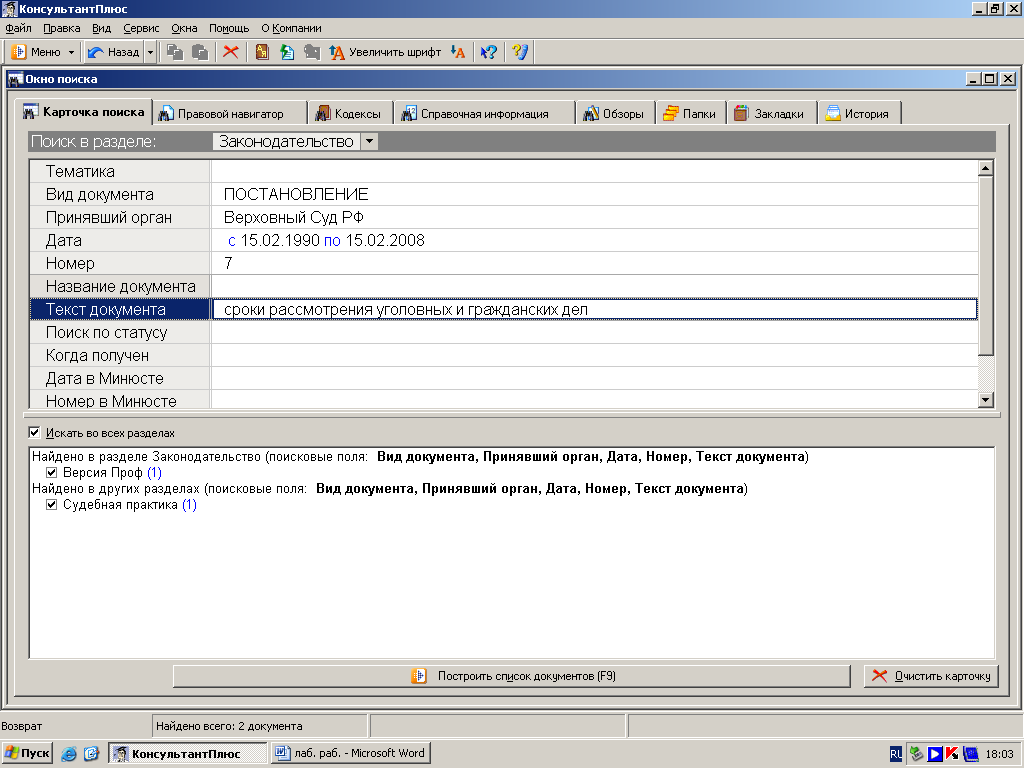Open the Правка menu

click(61, 28)
